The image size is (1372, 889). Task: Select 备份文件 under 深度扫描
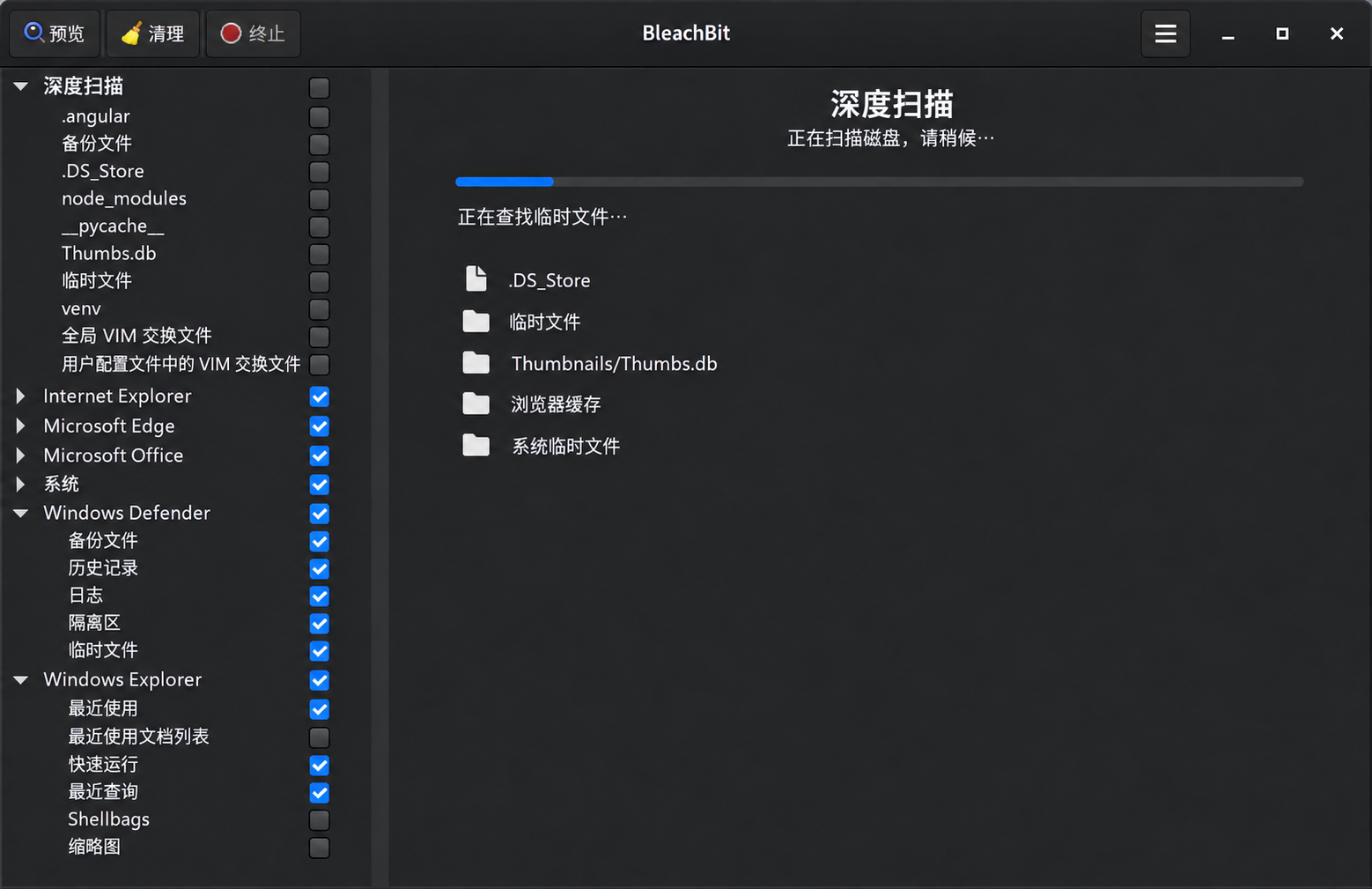97,143
